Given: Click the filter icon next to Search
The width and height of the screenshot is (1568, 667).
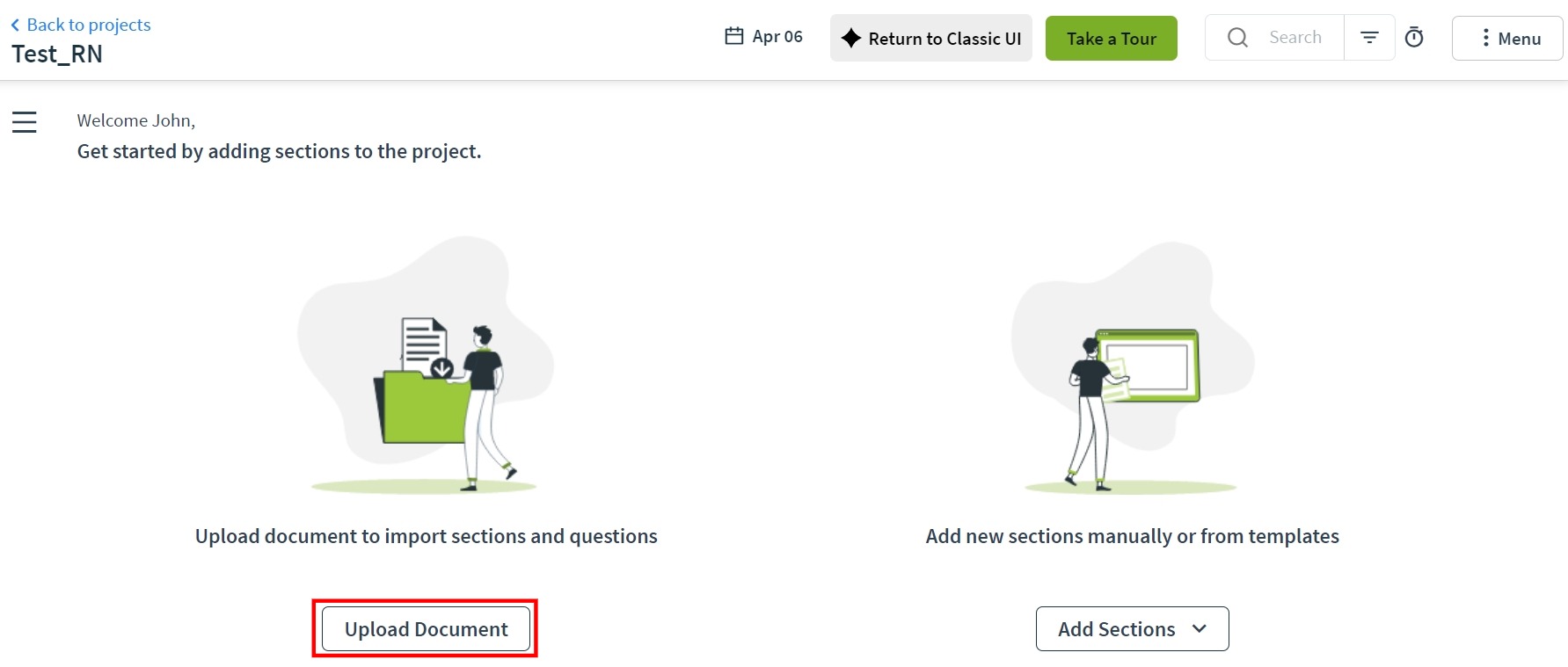Looking at the screenshot, I should (x=1369, y=37).
